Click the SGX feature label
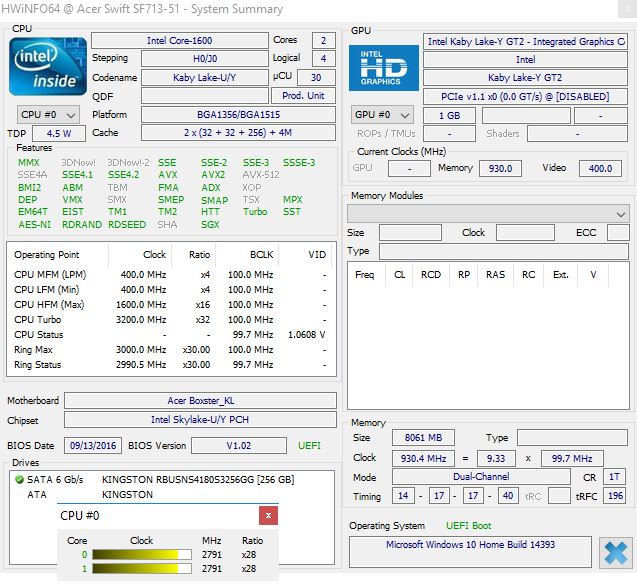The width and height of the screenshot is (637, 588). [210, 224]
